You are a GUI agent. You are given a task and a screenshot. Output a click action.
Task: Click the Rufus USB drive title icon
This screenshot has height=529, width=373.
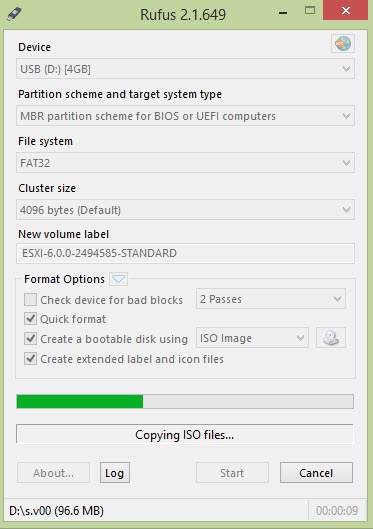tap(14, 14)
